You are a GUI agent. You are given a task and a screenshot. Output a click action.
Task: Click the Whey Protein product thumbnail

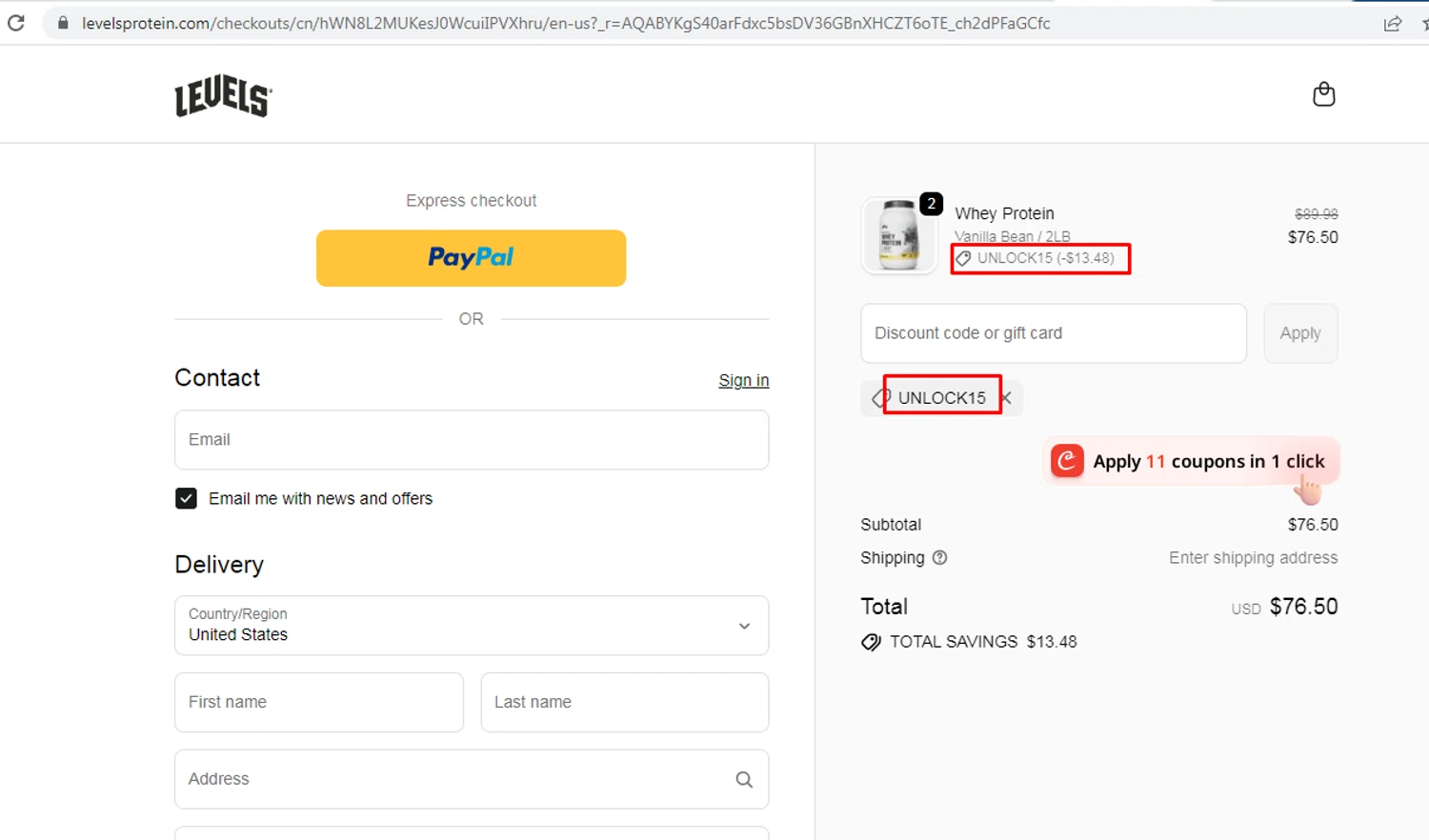pos(899,236)
